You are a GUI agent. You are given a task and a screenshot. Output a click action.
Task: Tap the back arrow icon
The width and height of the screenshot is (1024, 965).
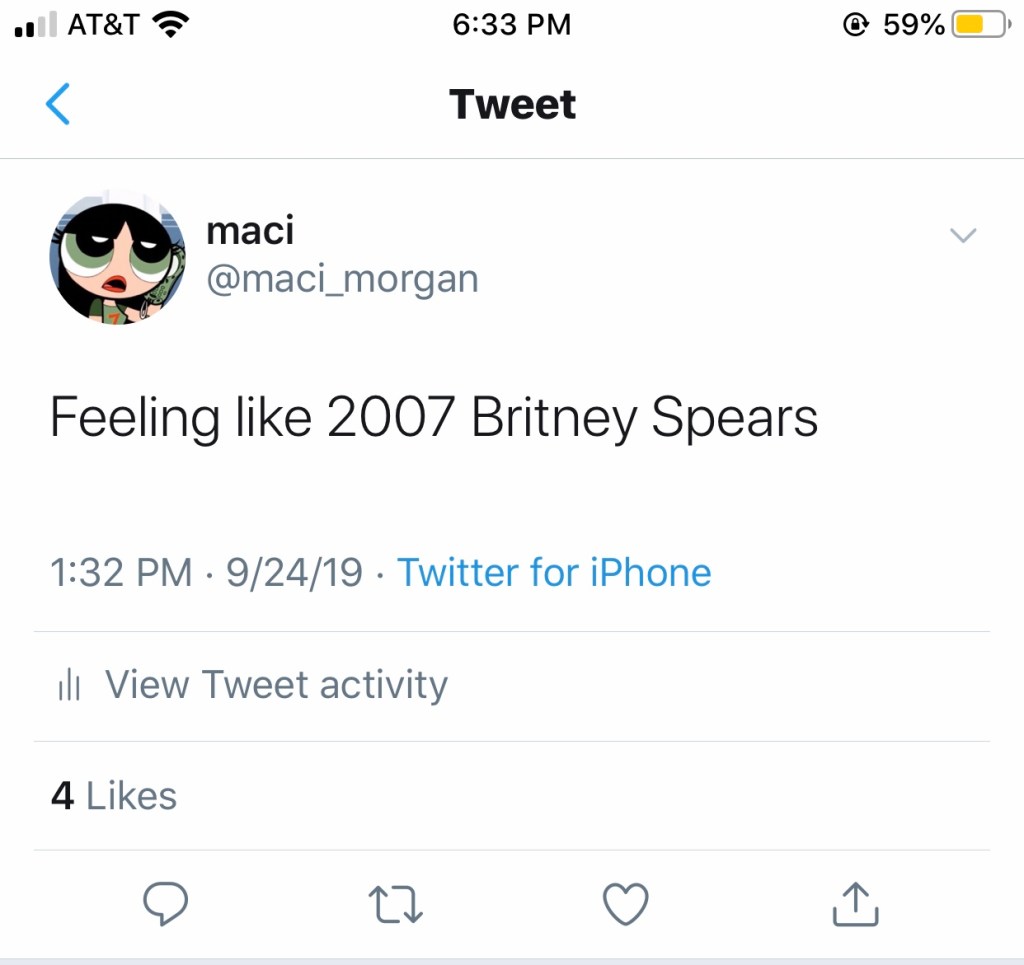click(x=58, y=104)
